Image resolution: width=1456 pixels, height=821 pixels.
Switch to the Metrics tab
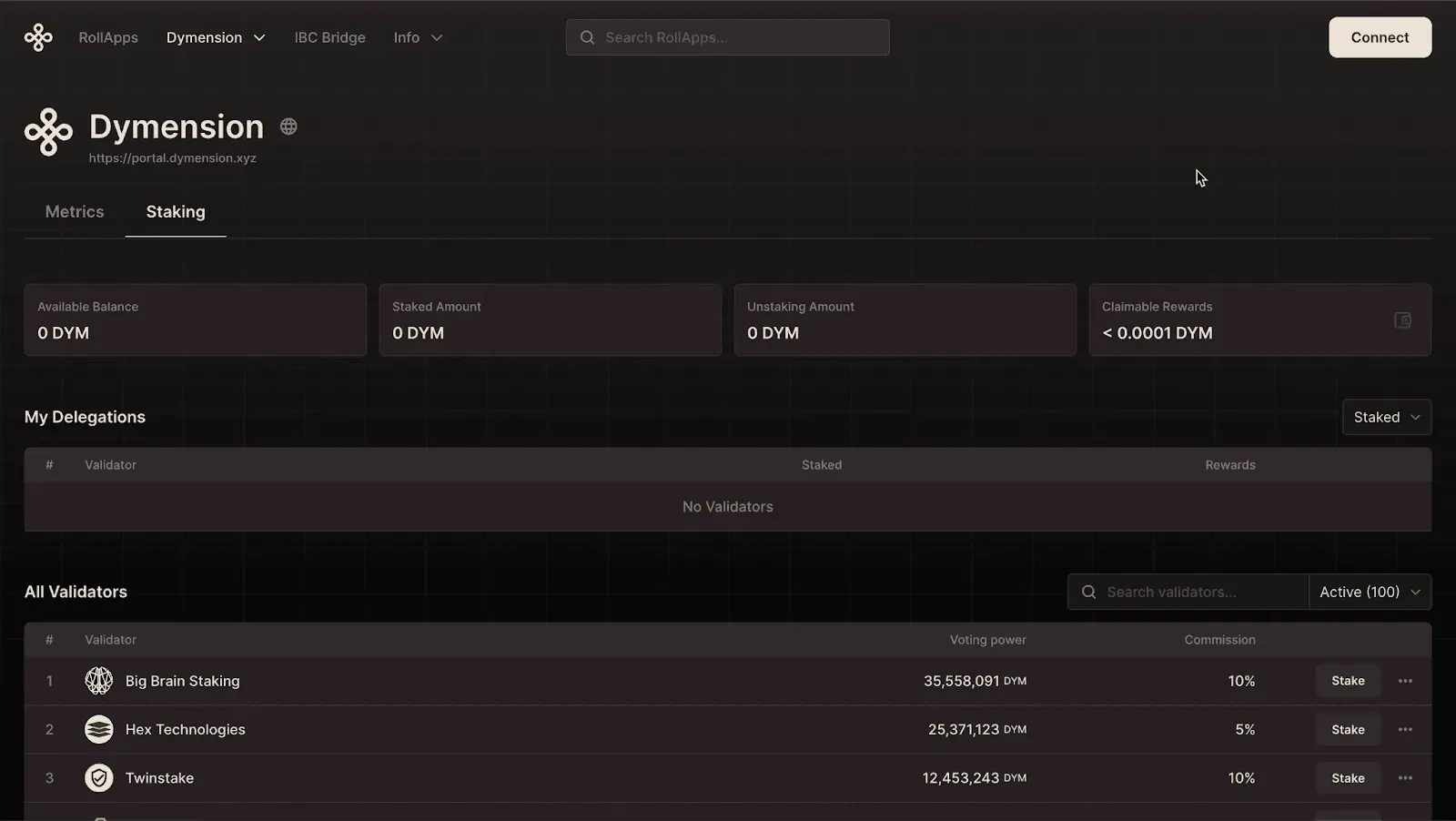click(75, 211)
